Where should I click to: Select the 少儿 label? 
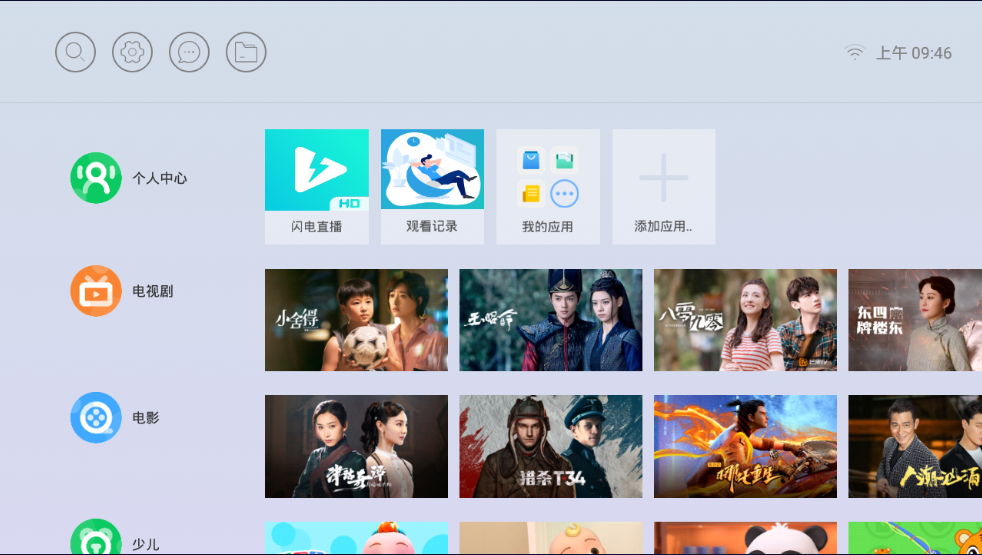146,544
